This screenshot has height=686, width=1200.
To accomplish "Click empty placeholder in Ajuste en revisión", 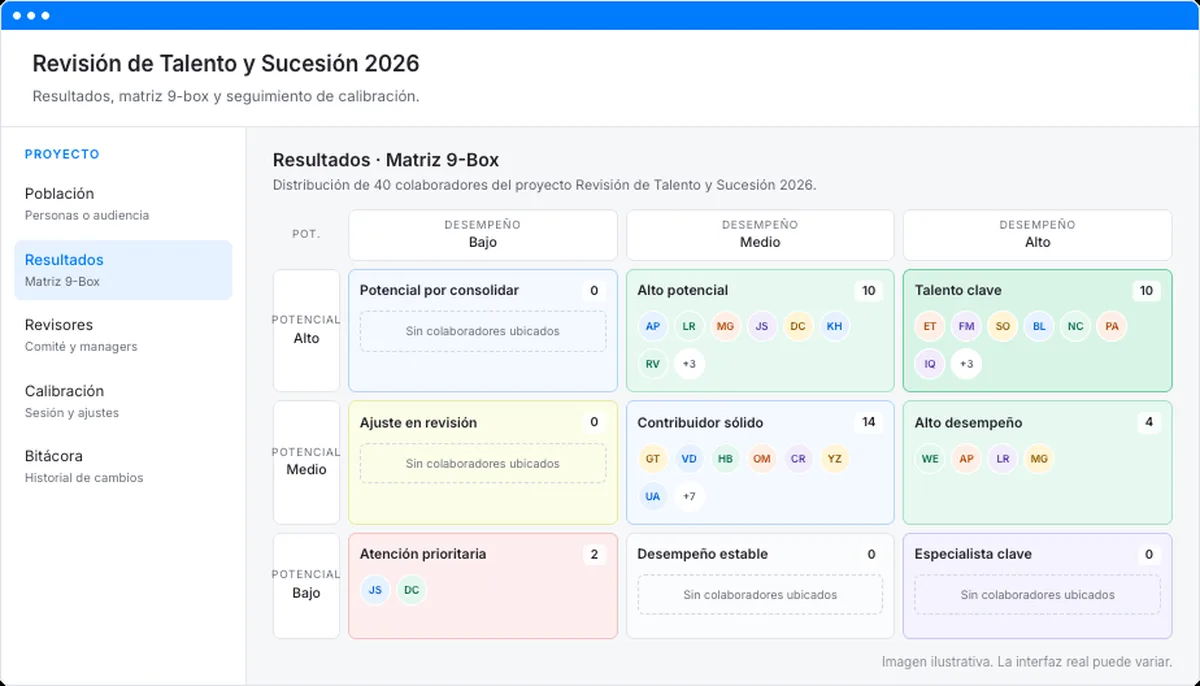I will point(483,463).
